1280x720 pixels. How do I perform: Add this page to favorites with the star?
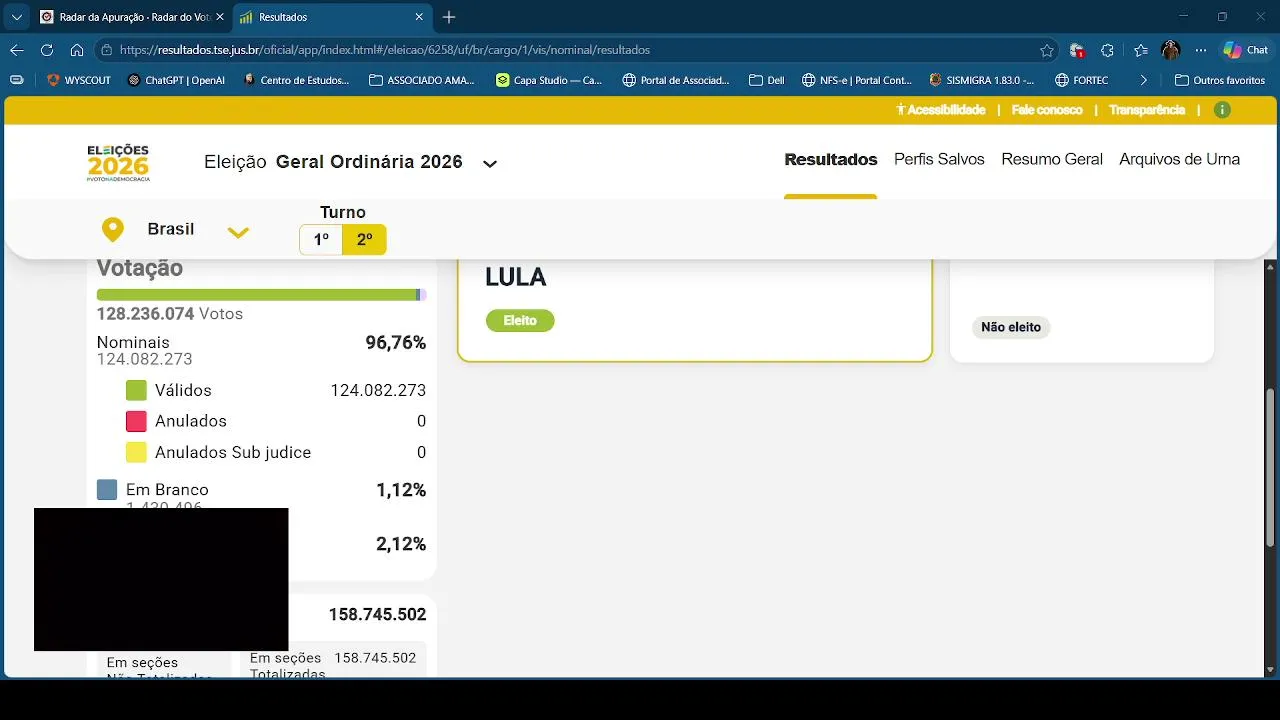1047,50
